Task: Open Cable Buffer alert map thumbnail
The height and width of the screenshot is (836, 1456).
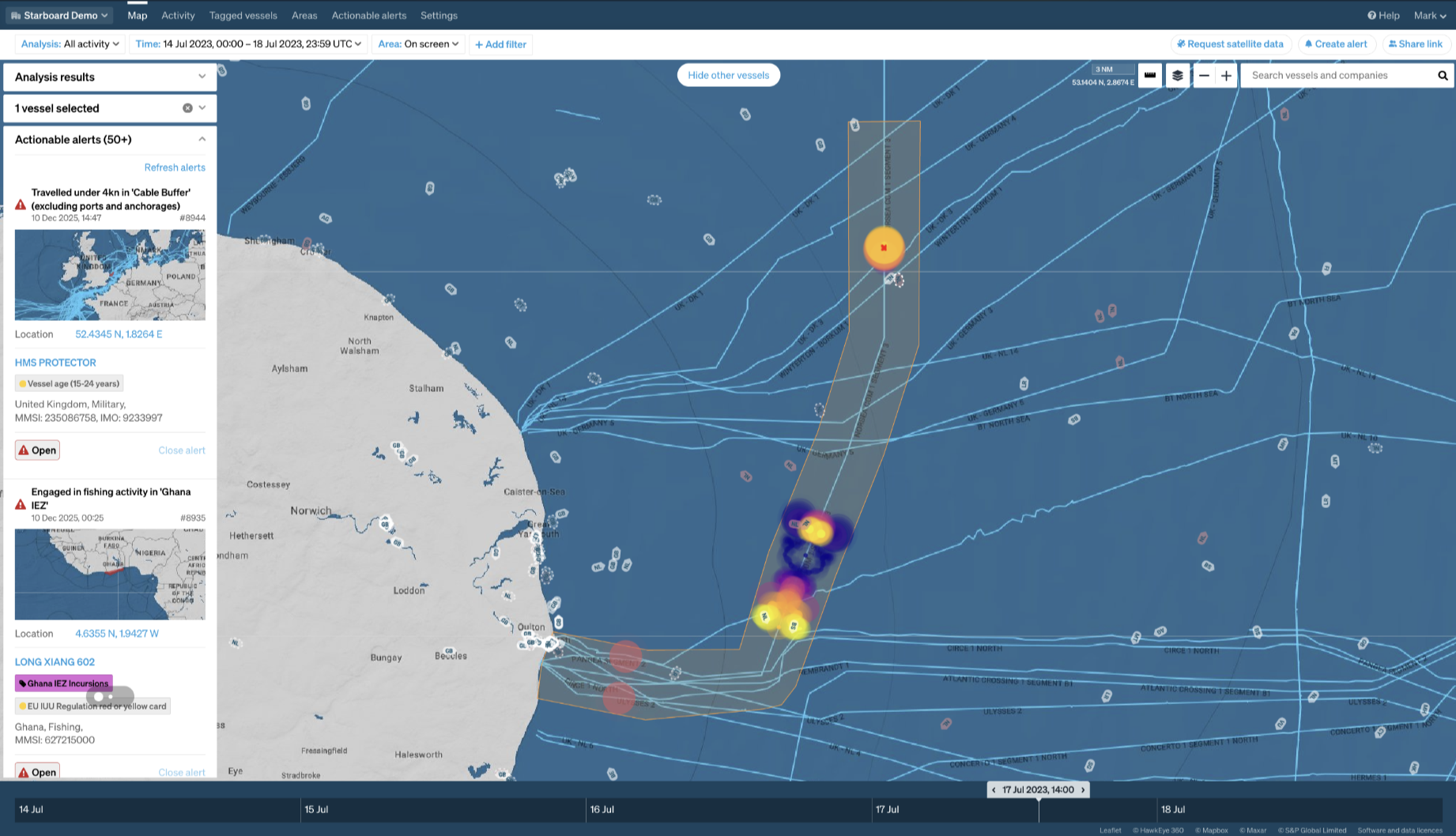Action: click(110, 275)
